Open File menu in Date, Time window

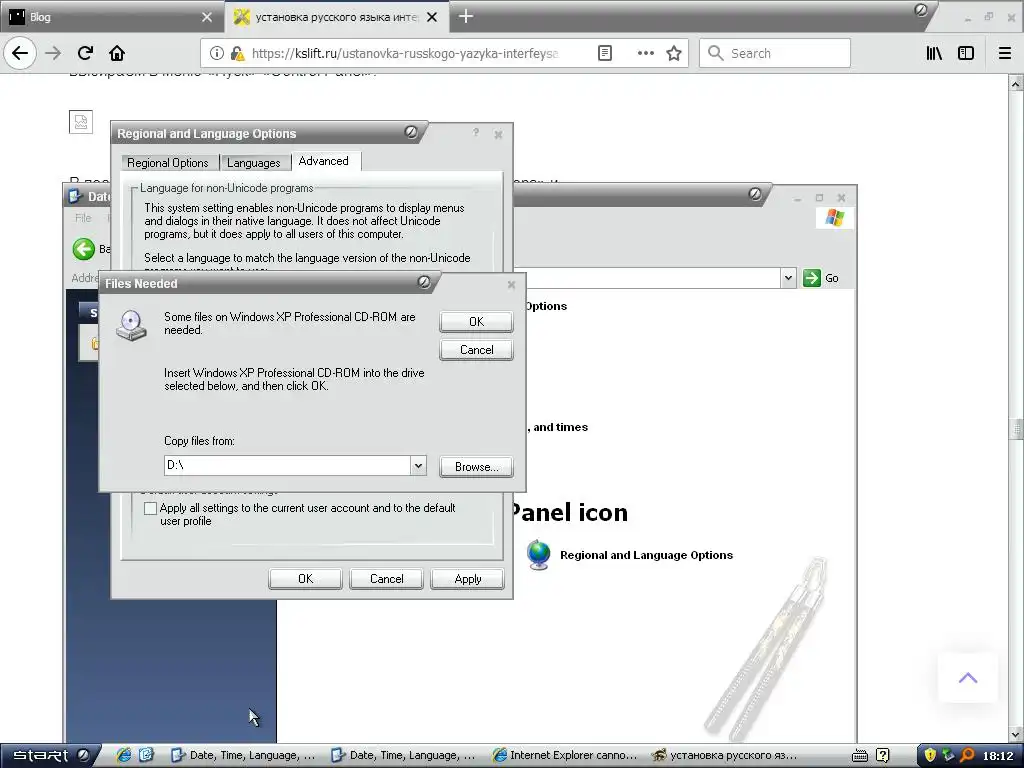pyautogui.click(x=83, y=217)
